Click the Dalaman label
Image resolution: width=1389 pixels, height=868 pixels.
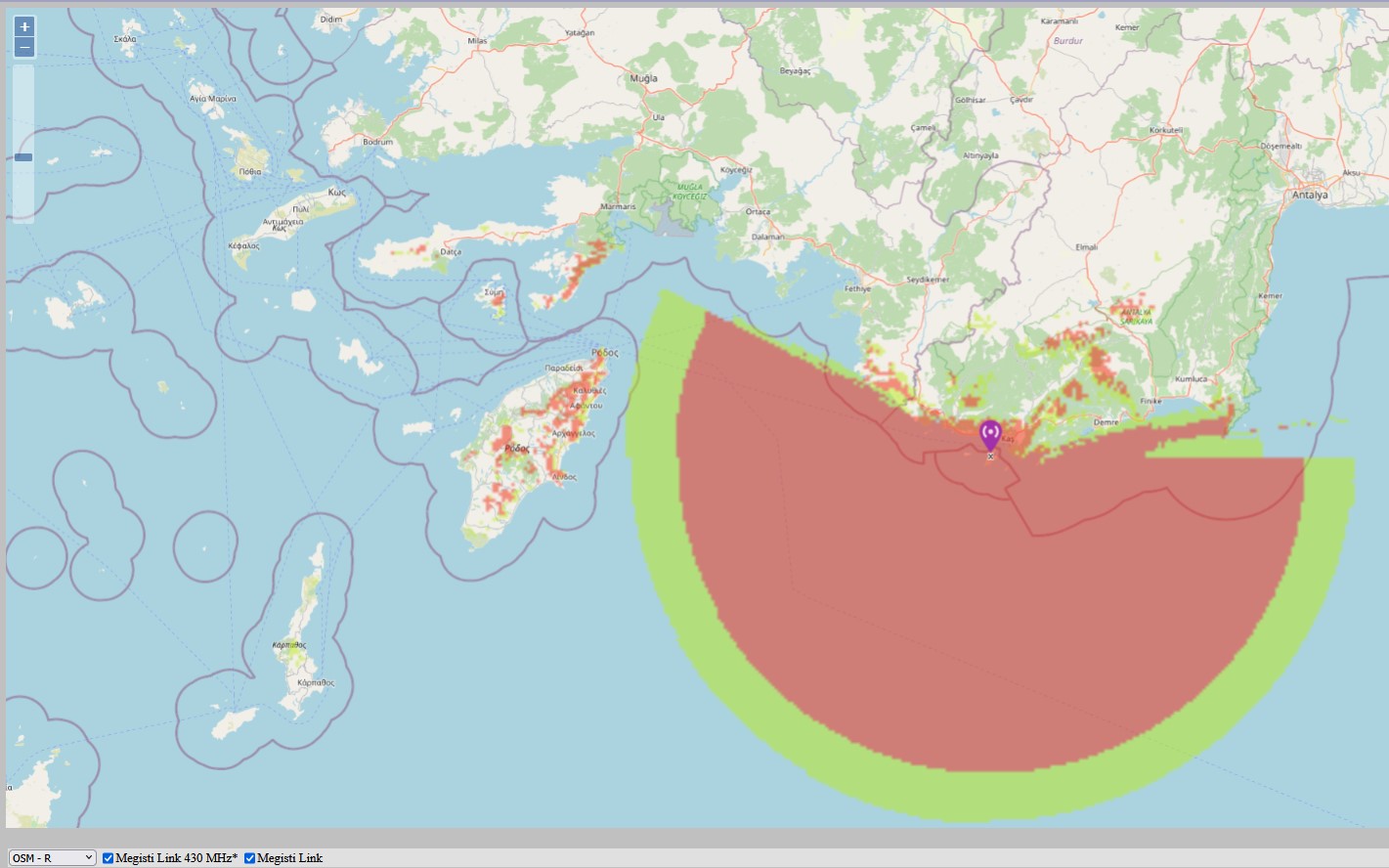768,237
